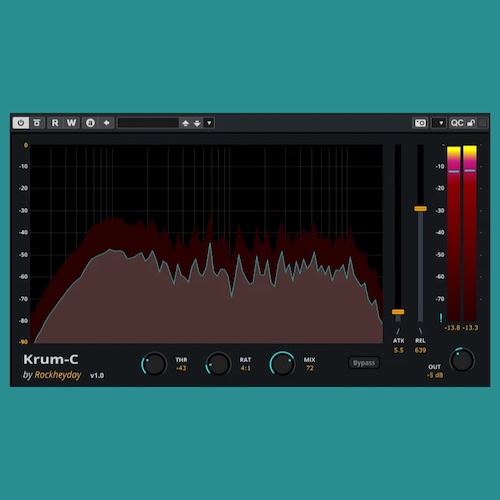Click the A/B comparison setting icon
Screen dimensions: 500x500
click(x=90, y=123)
